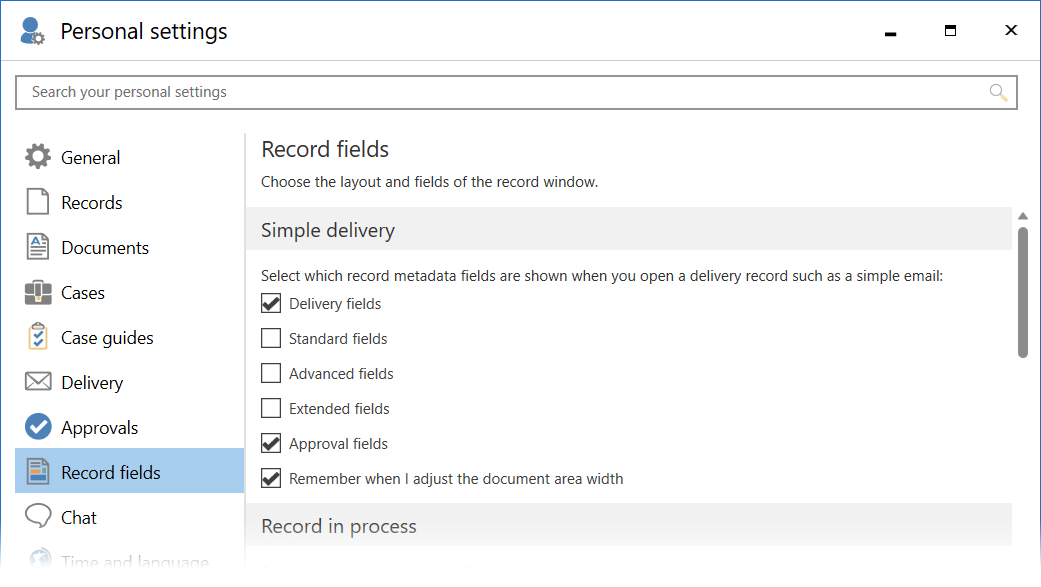Select Record fields in the sidebar
The width and height of the screenshot is (1041, 587).
(x=129, y=471)
